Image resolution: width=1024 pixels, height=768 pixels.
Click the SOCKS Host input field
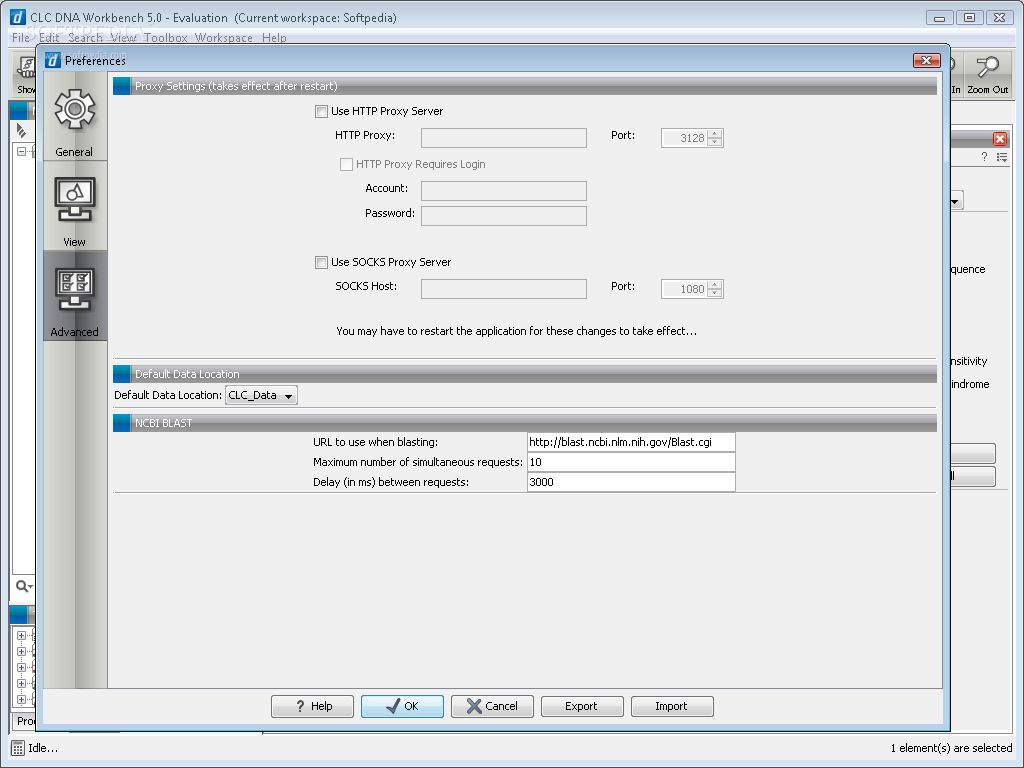point(504,289)
